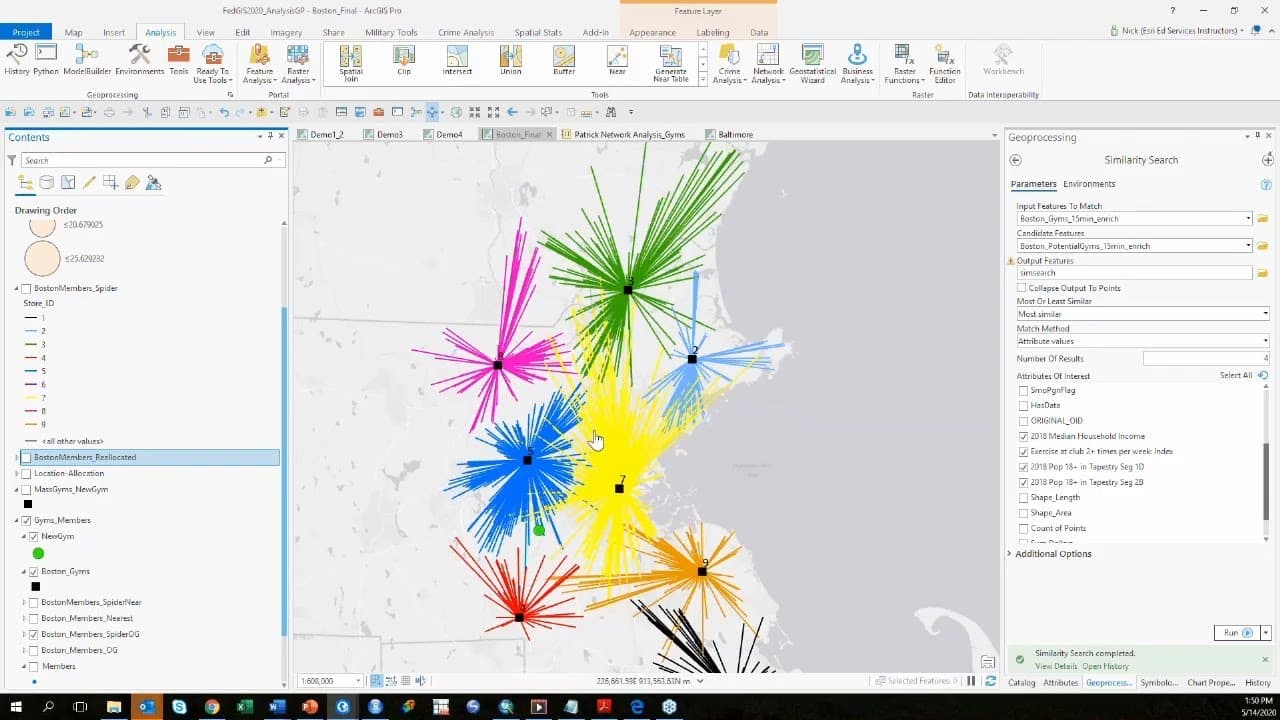Run the Similarity Search tool
Viewport: 1280px width, 720px height.
pyautogui.click(x=1236, y=633)
